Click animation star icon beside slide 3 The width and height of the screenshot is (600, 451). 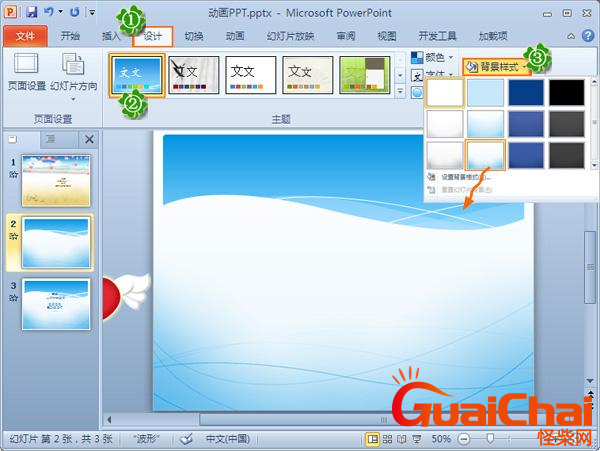[13, 298]
